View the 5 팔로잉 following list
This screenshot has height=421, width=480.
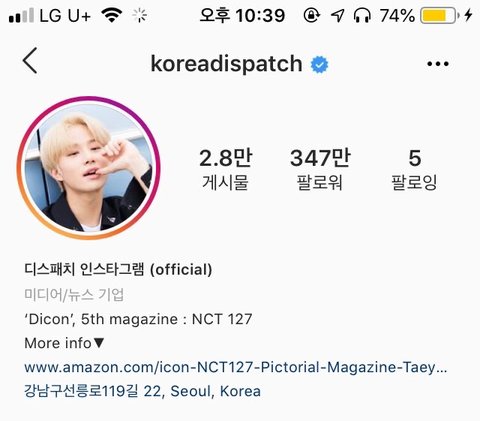[414, 170]
